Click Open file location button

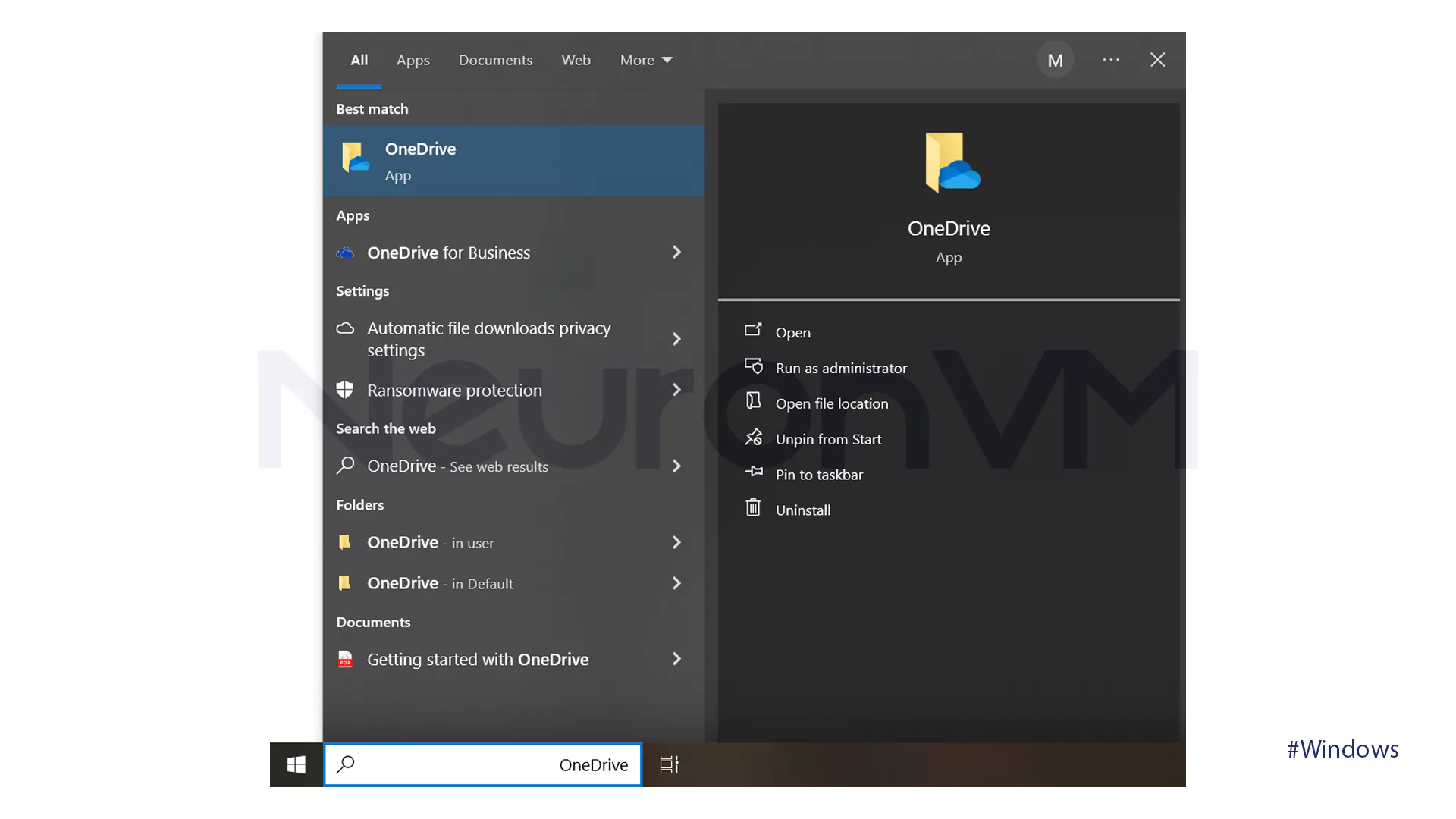point(832,402)
